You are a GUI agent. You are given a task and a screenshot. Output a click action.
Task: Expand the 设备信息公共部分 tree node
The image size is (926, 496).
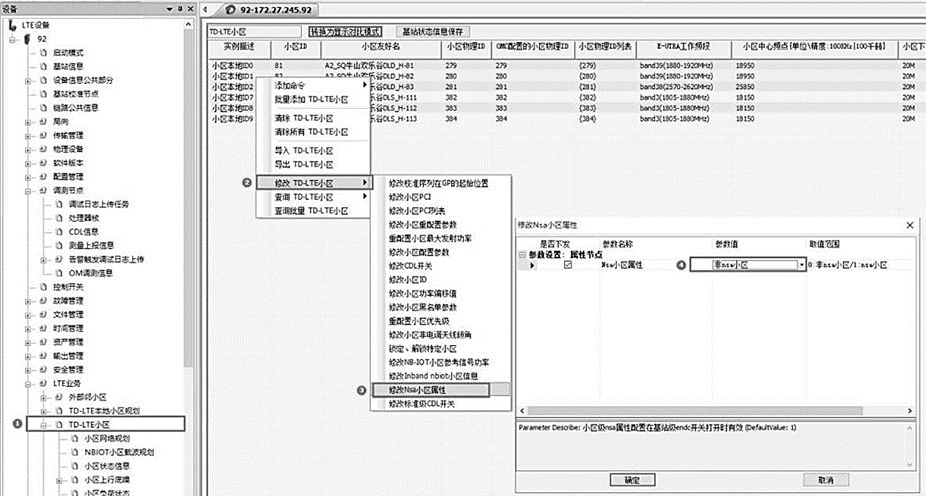click(x=28, y=80)
